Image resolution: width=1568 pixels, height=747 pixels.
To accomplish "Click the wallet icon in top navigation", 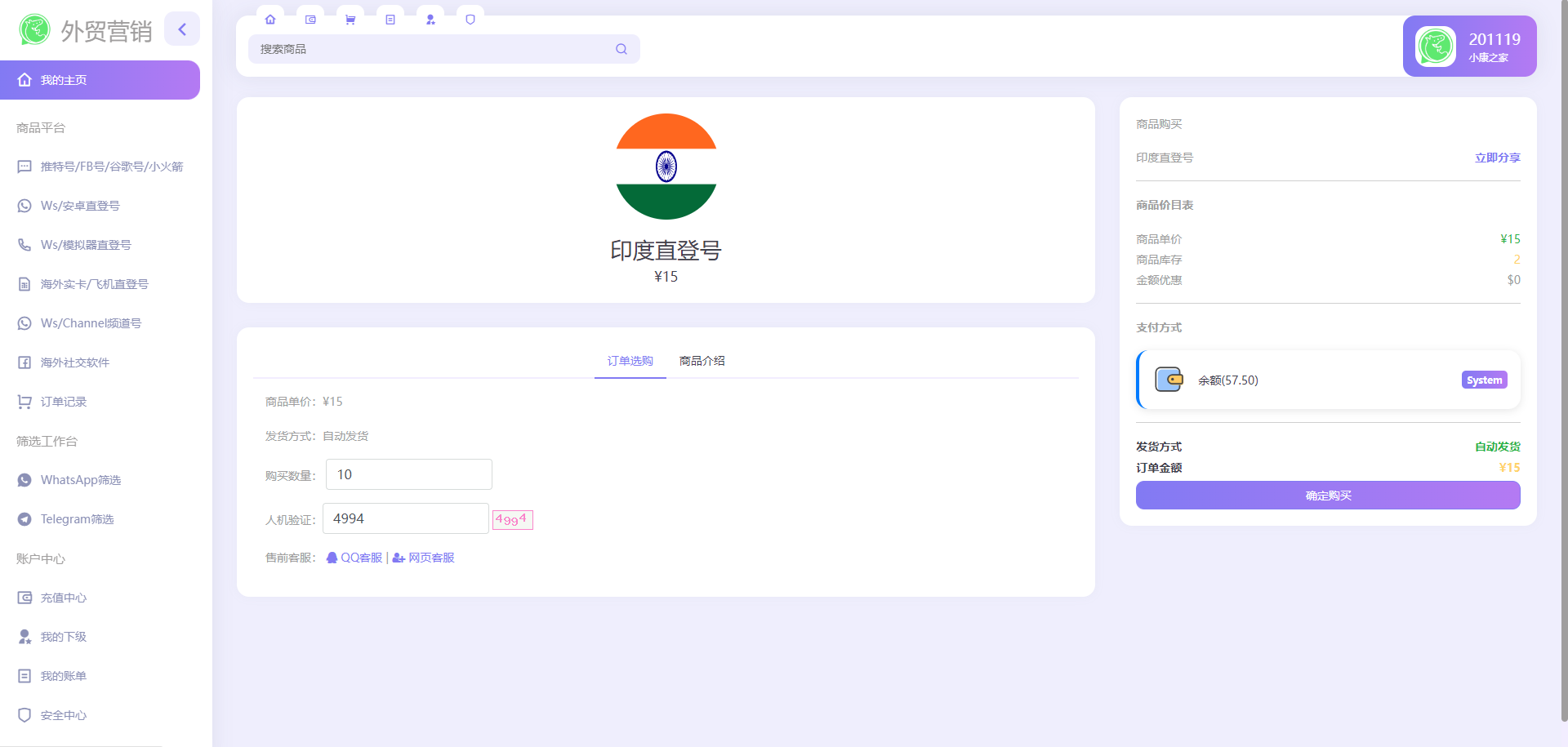I will pyautogui.click(x=310, y=19).
